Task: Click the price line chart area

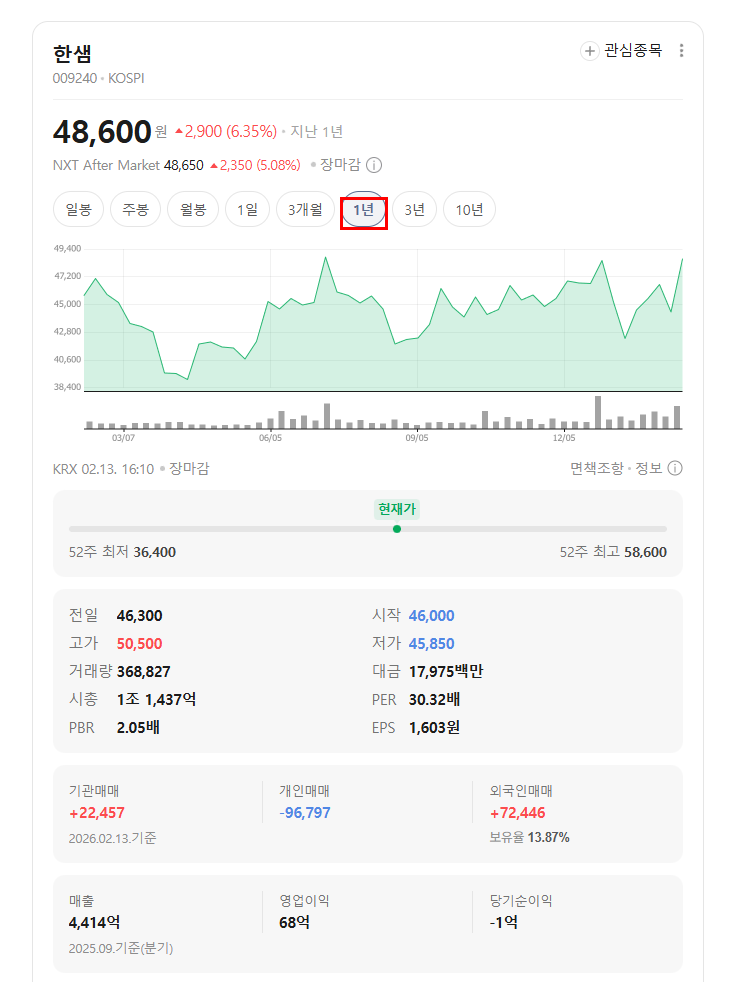Action: pyautogui.click(x=383, y=321)
